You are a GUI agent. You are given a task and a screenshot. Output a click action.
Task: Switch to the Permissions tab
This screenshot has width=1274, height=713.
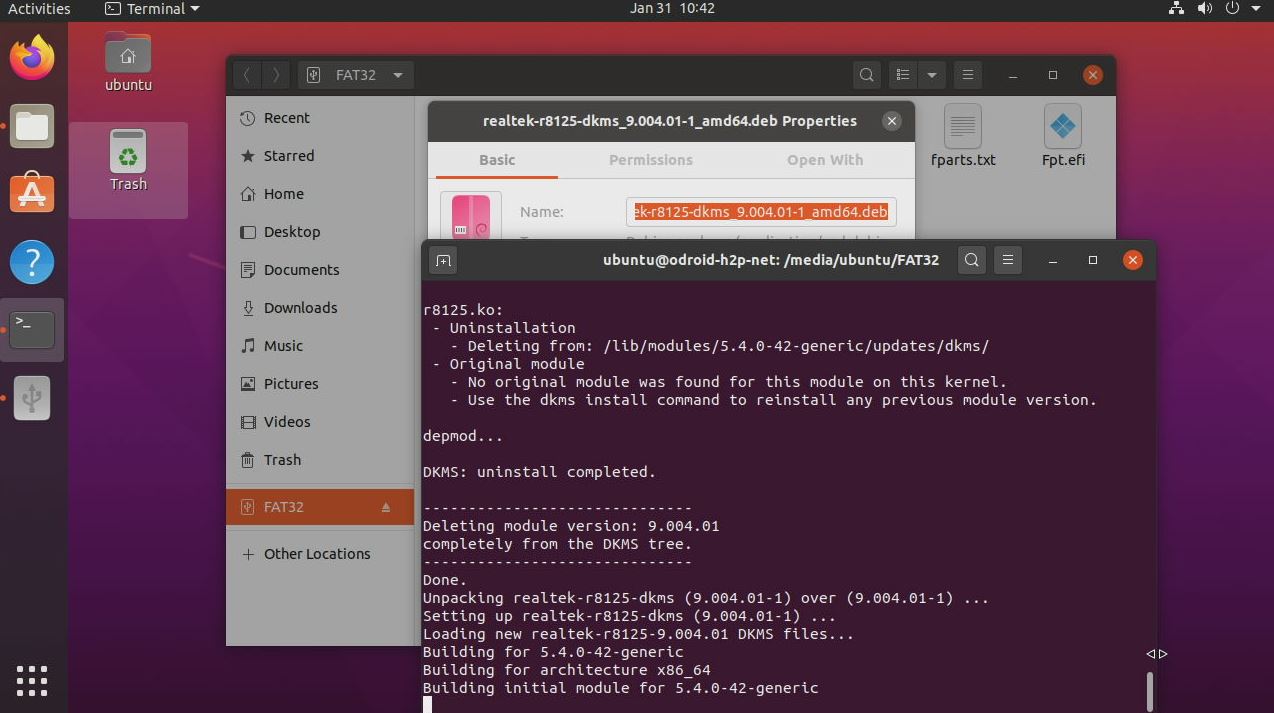650,160
